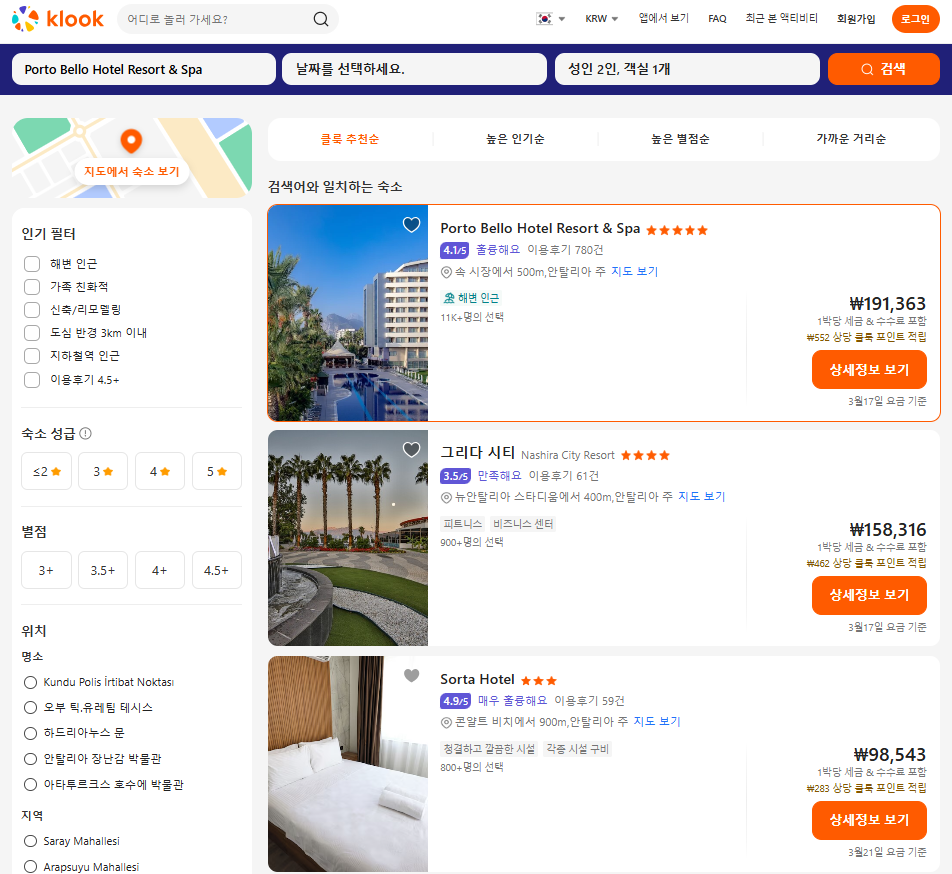Viewport: 952px width, 874px height.
Task: Select Saray Mahallesi region radio
Action: (30, 841)
